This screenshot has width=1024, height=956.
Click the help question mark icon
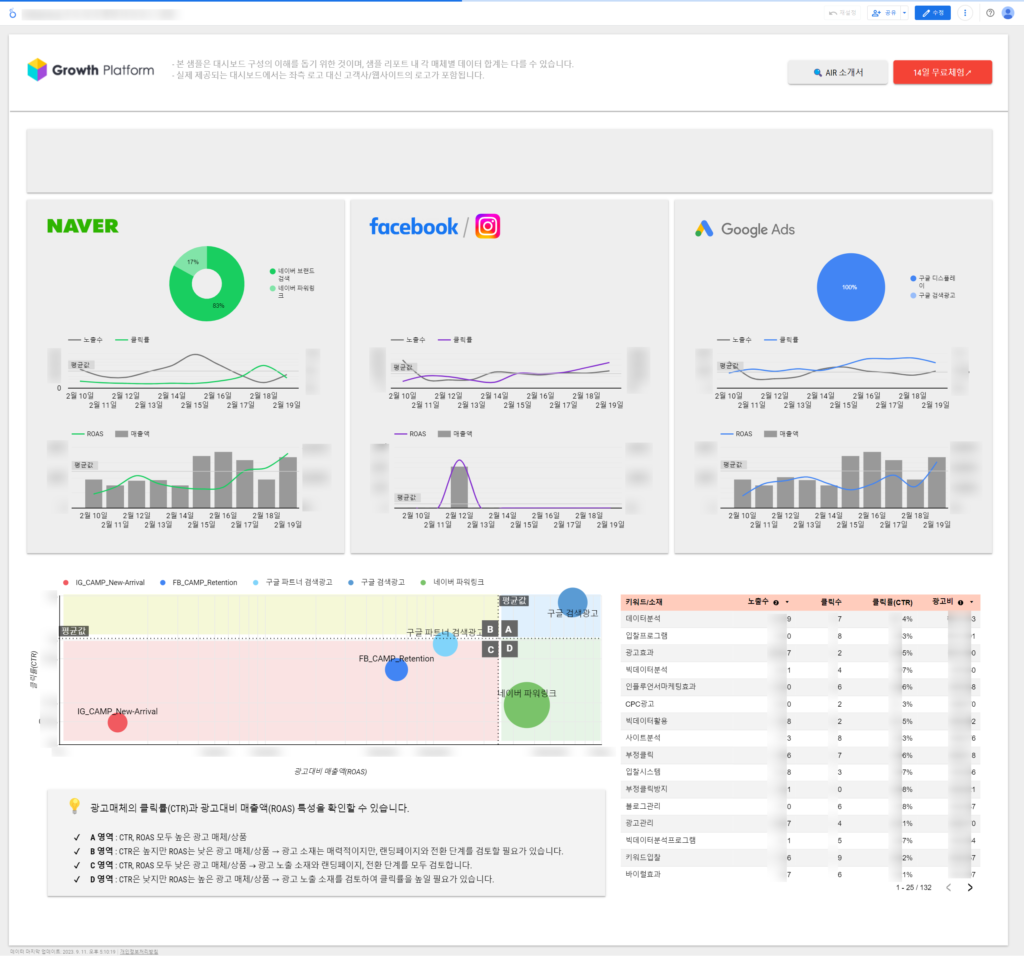(990, 12)
